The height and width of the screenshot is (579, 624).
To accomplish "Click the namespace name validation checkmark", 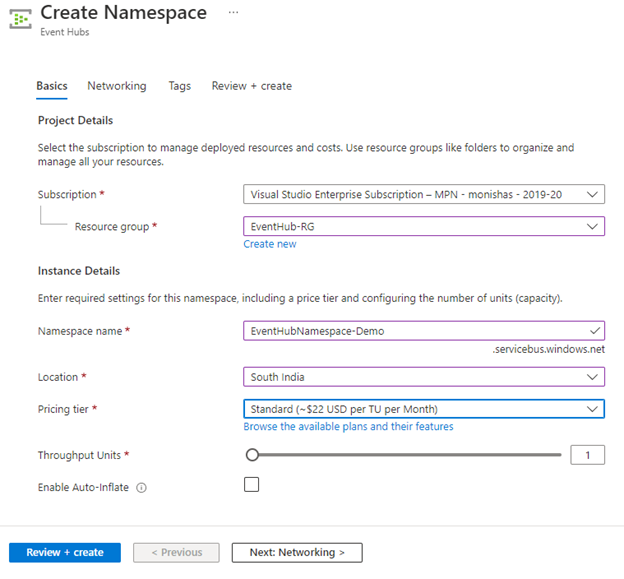I will [595, 331].
